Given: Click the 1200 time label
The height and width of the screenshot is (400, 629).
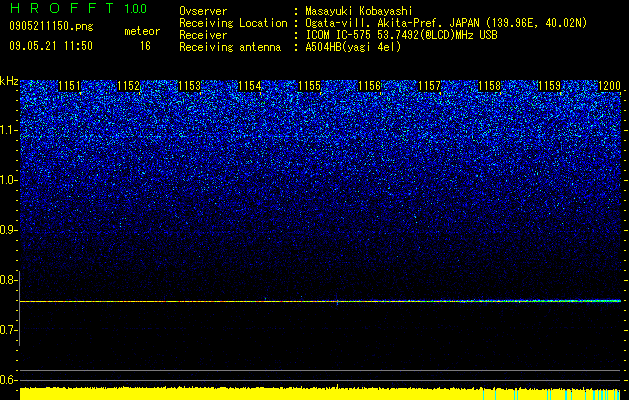Looking at the screenshot, I should coord(609,86).
